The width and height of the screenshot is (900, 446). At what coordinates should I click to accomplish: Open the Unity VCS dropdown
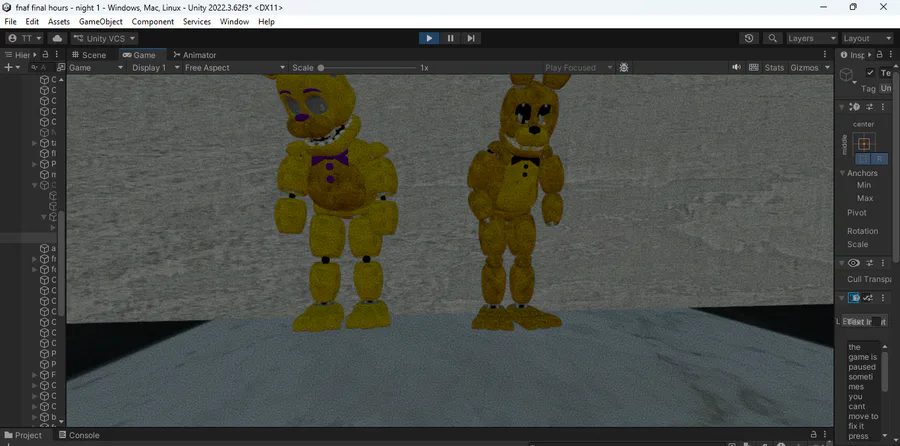[104, 38]
